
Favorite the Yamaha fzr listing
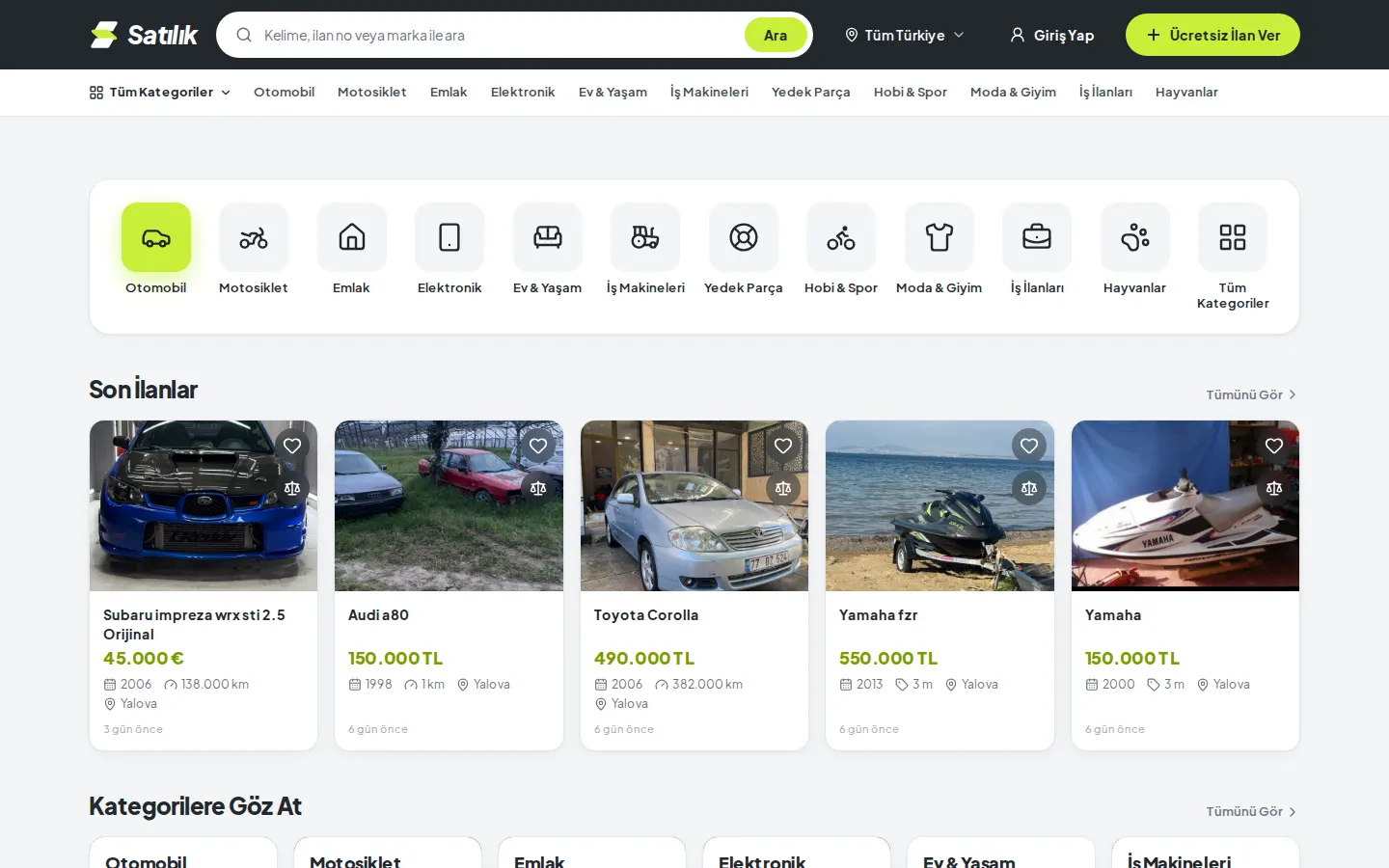[1029, 446]
